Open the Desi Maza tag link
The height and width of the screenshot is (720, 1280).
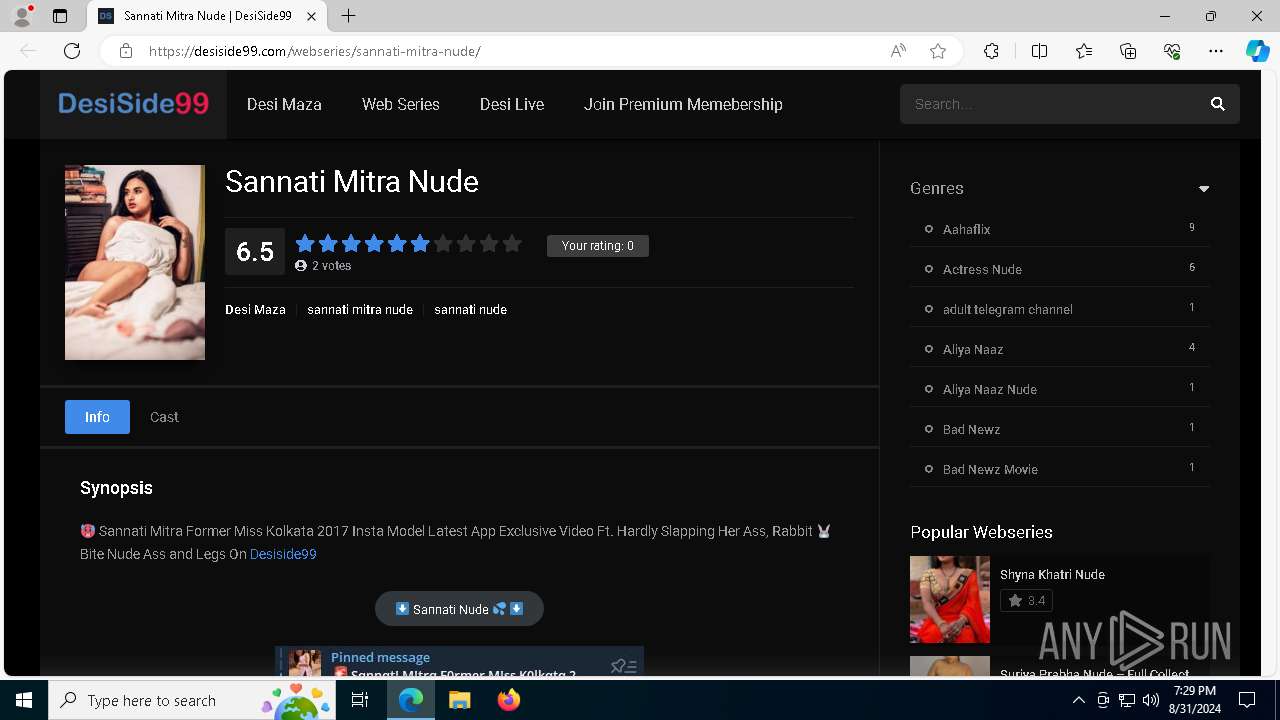255,310
